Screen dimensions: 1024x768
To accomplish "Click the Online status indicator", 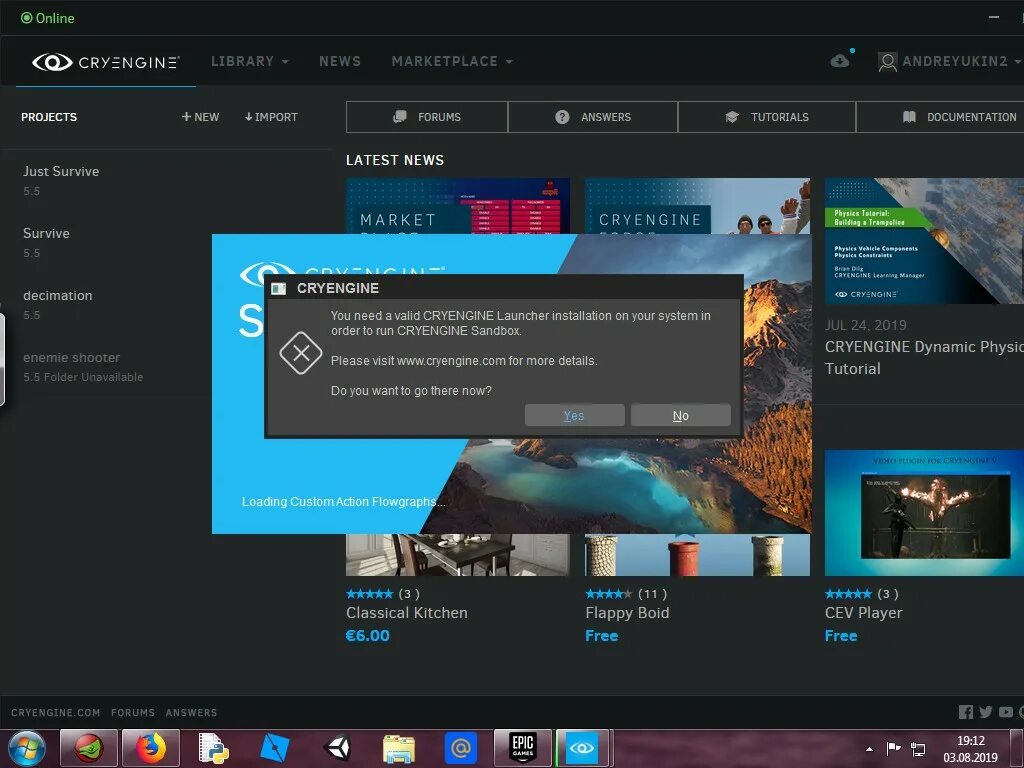I will (48, 18).
